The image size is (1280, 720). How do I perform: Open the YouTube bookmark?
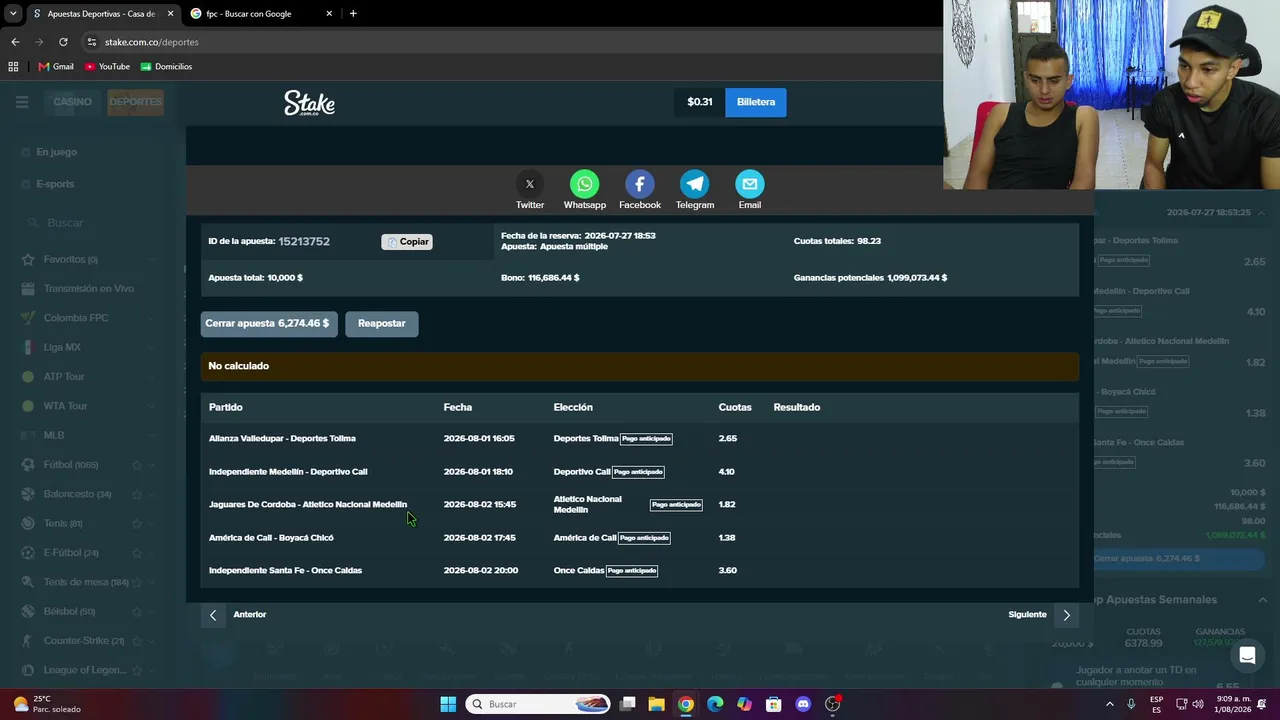click(107, 67)
